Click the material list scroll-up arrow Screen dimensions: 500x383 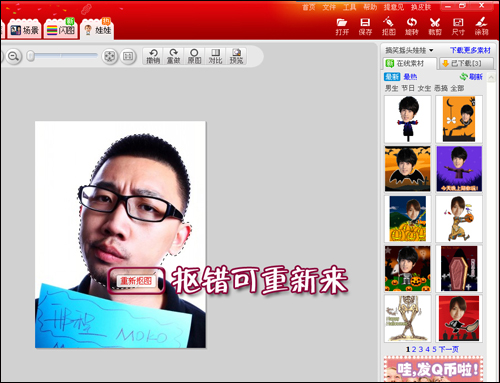pos(491,78)
